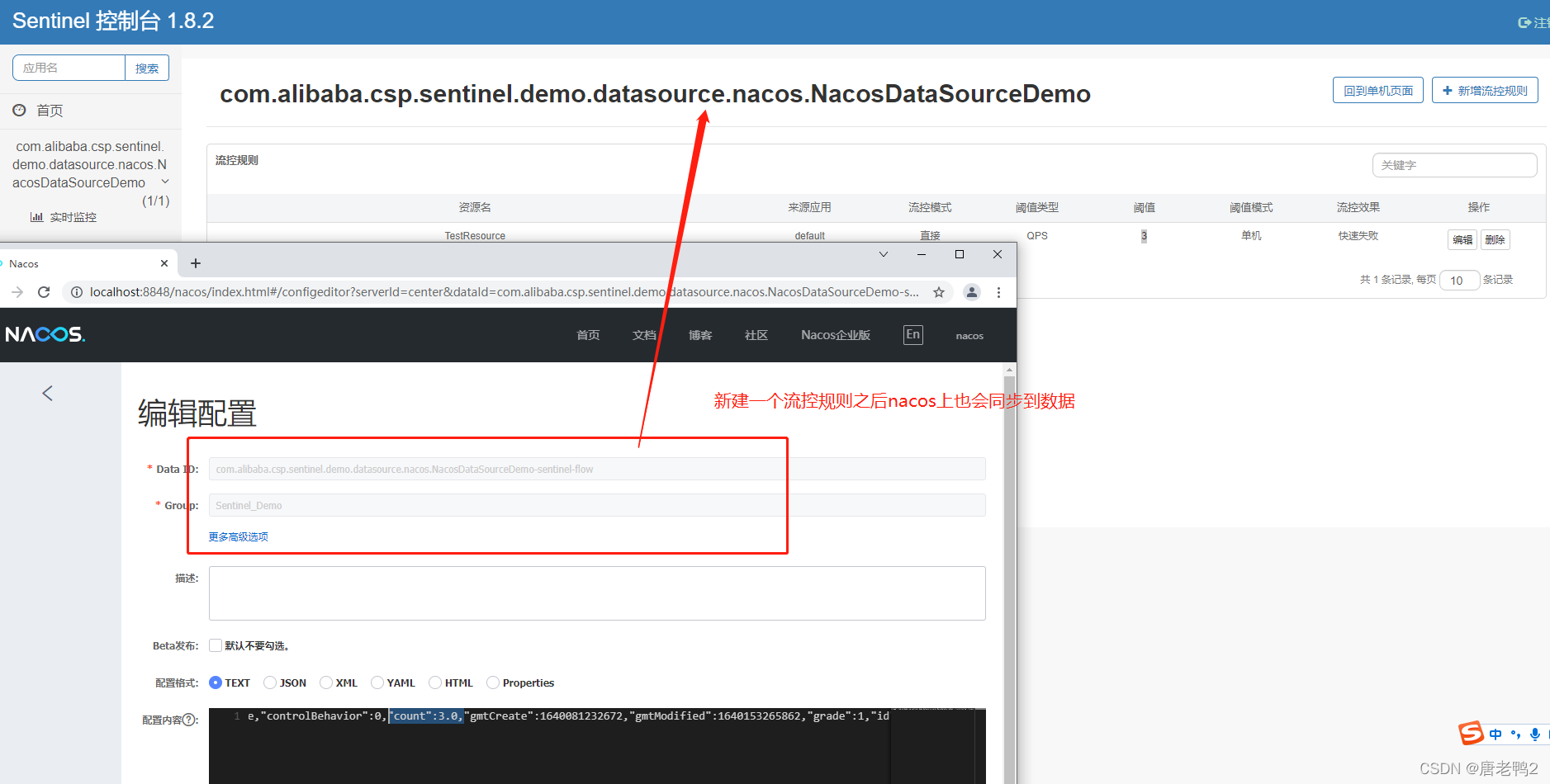Open the Nacos企业版 nav item
The image size is (1550, 784).
point(836,335)
